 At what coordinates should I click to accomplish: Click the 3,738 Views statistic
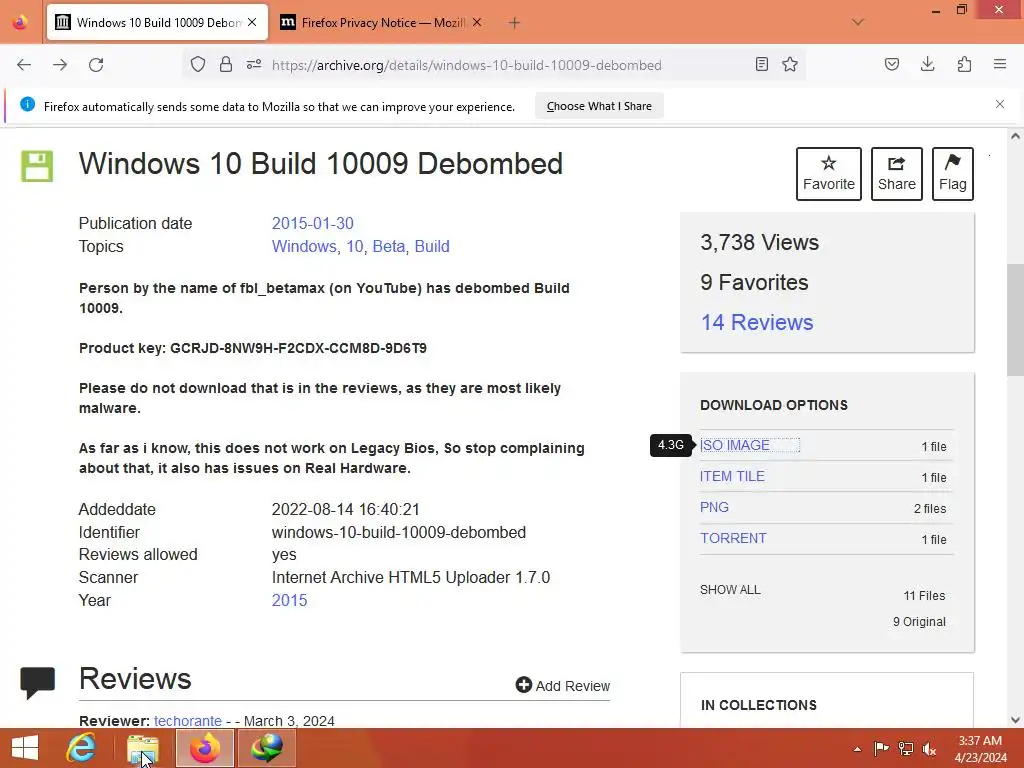760,242
